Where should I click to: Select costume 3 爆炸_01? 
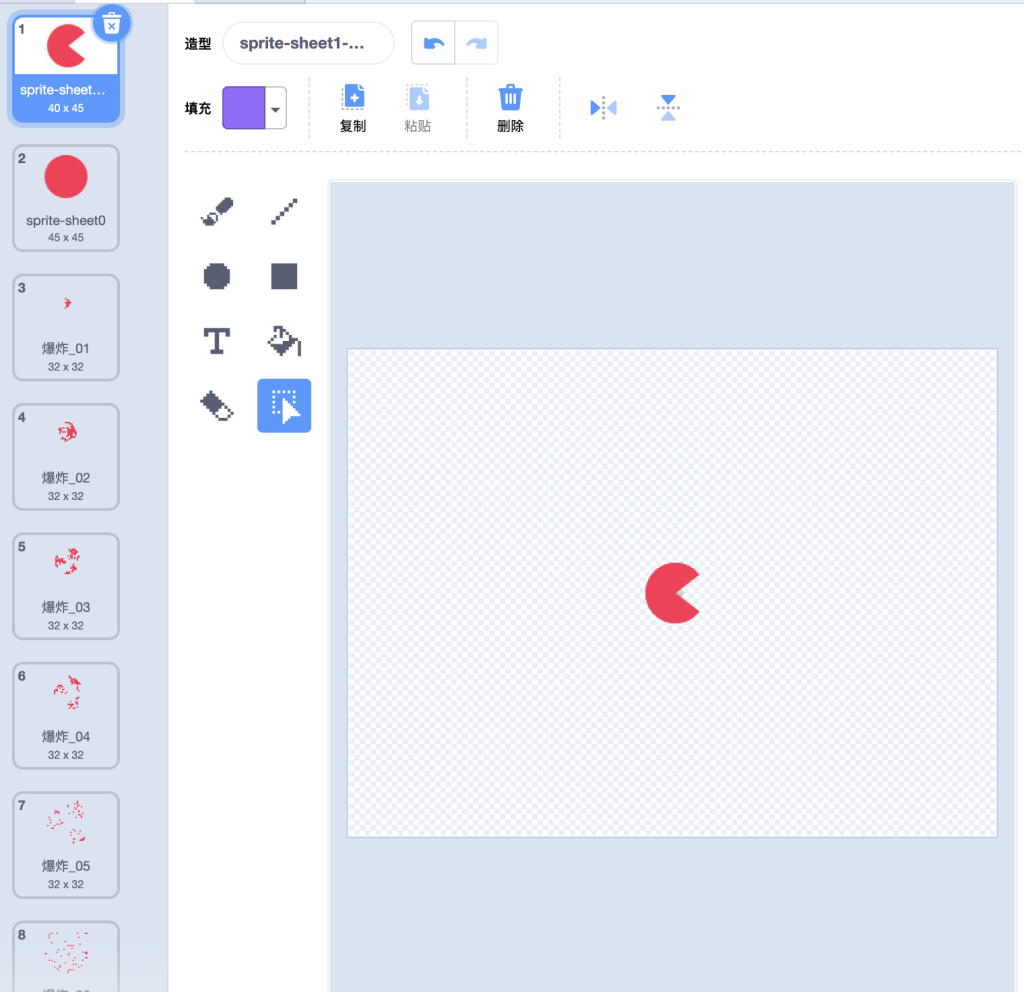(66, 327)
